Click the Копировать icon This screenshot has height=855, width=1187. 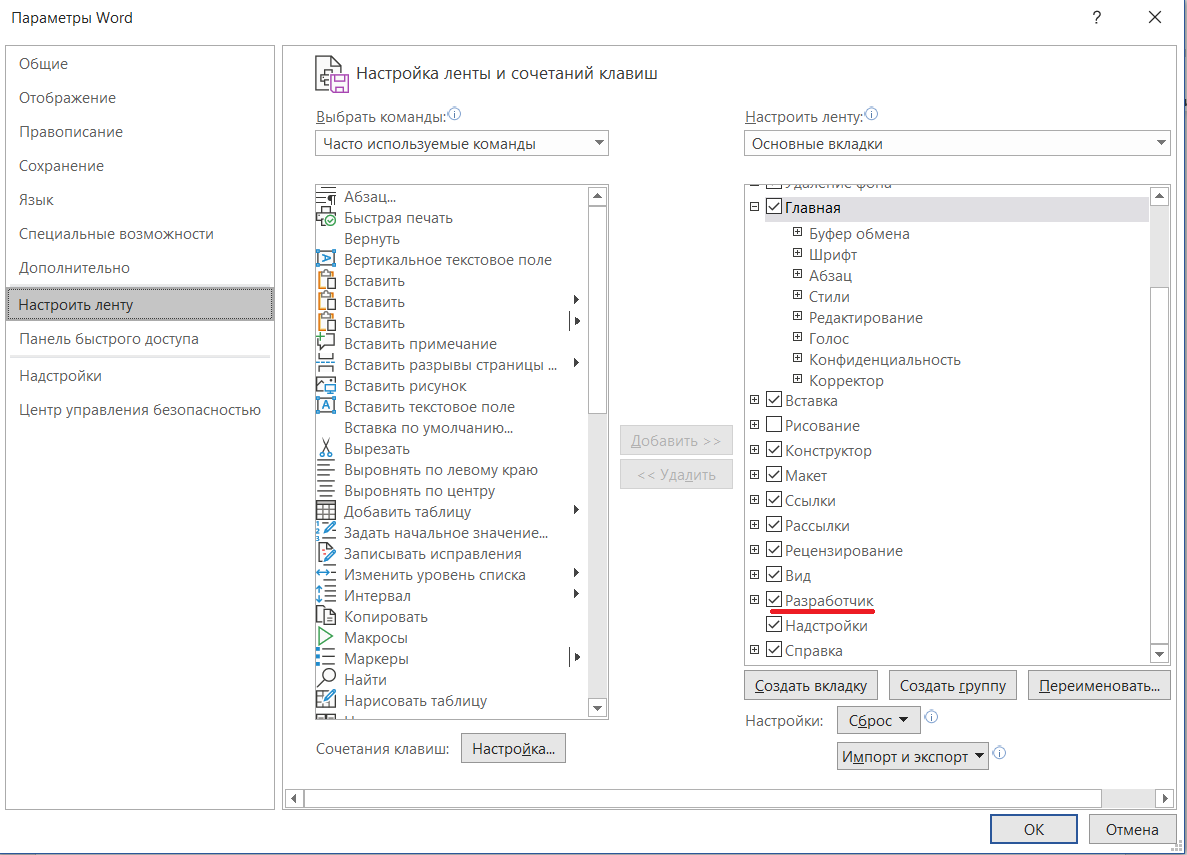(x=326, y=616)
